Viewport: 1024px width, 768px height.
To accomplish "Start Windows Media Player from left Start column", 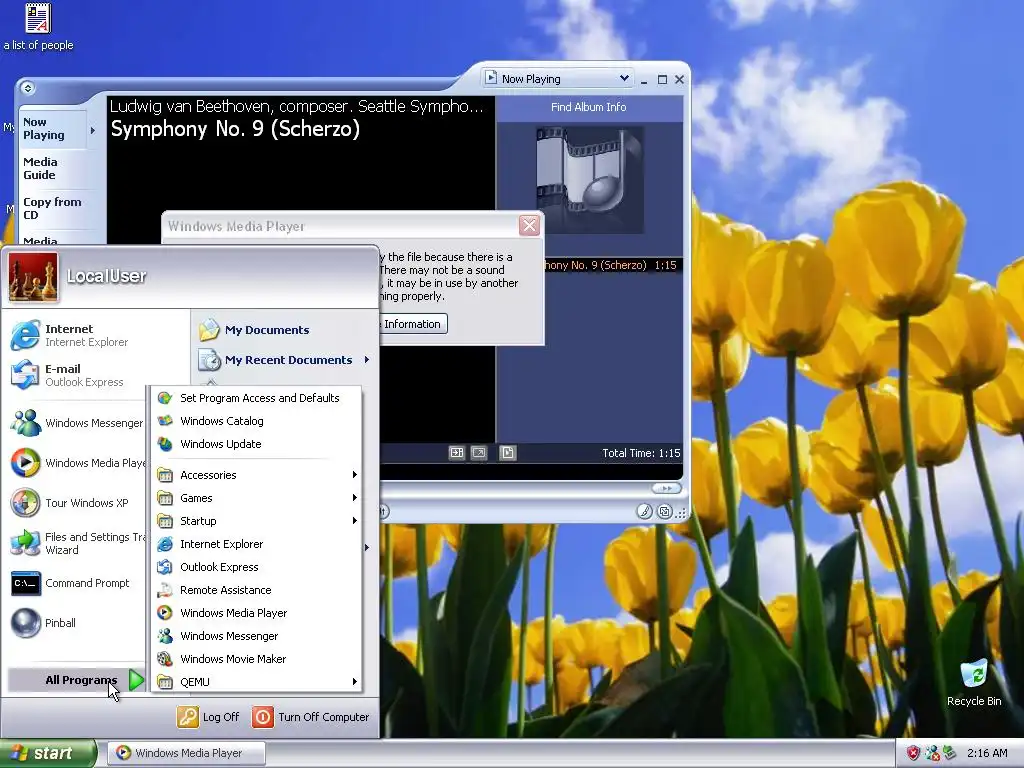I will pos(77,463).
